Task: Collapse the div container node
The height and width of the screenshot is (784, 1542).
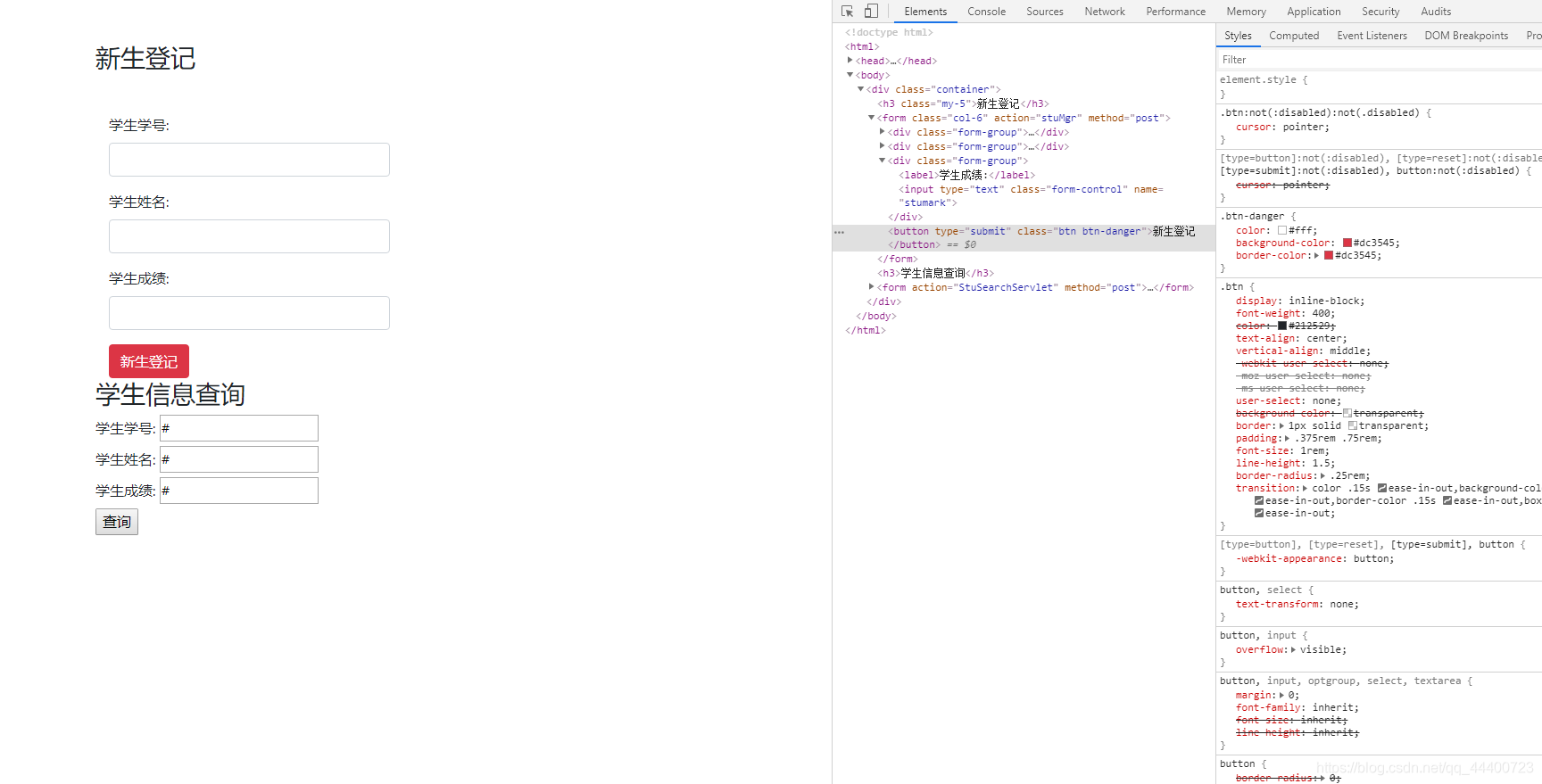Action: point(860,89)
